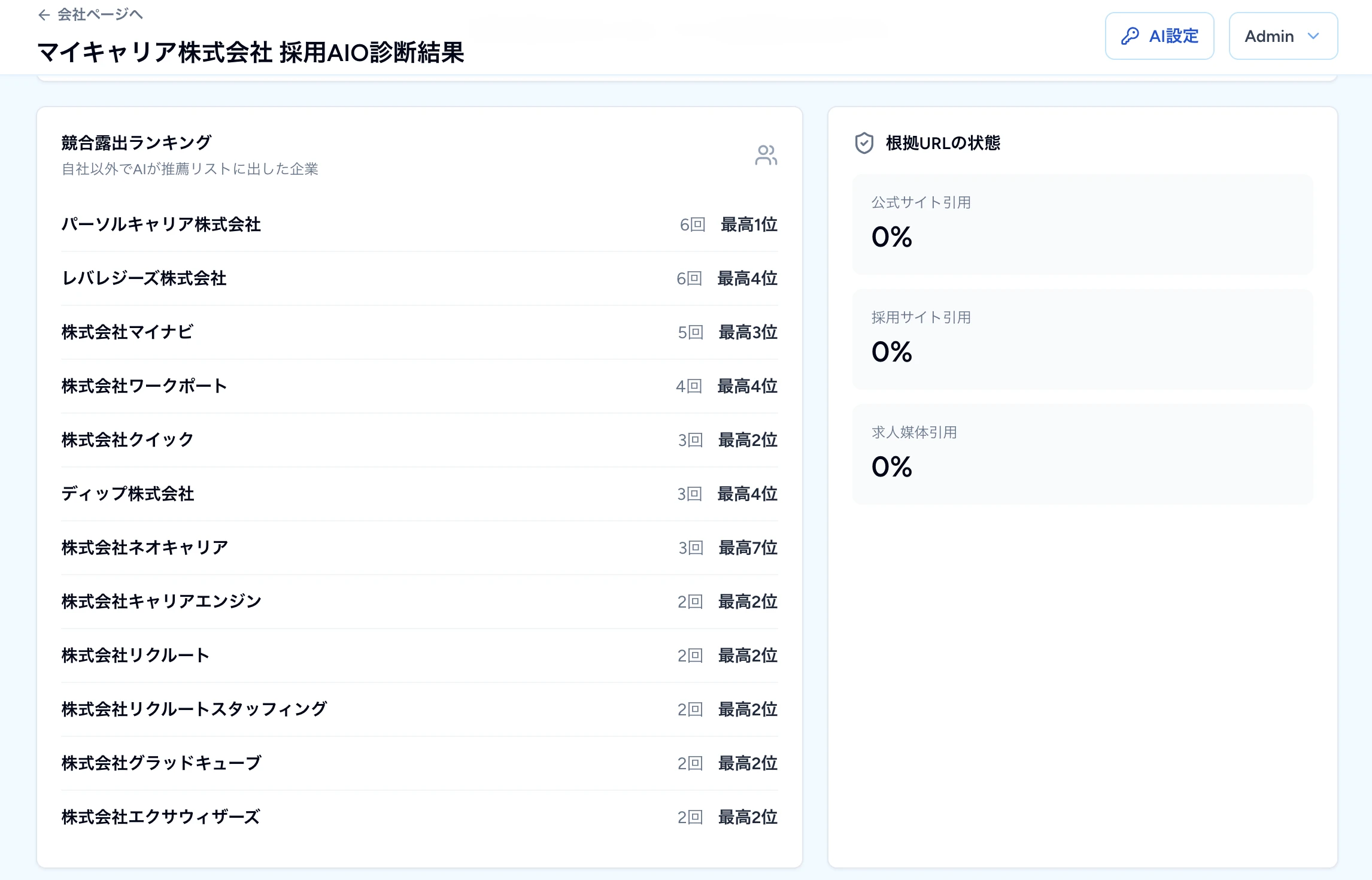Click the 採用サイト引用 label
The image size is (1372, 880).
coord(921,318)
